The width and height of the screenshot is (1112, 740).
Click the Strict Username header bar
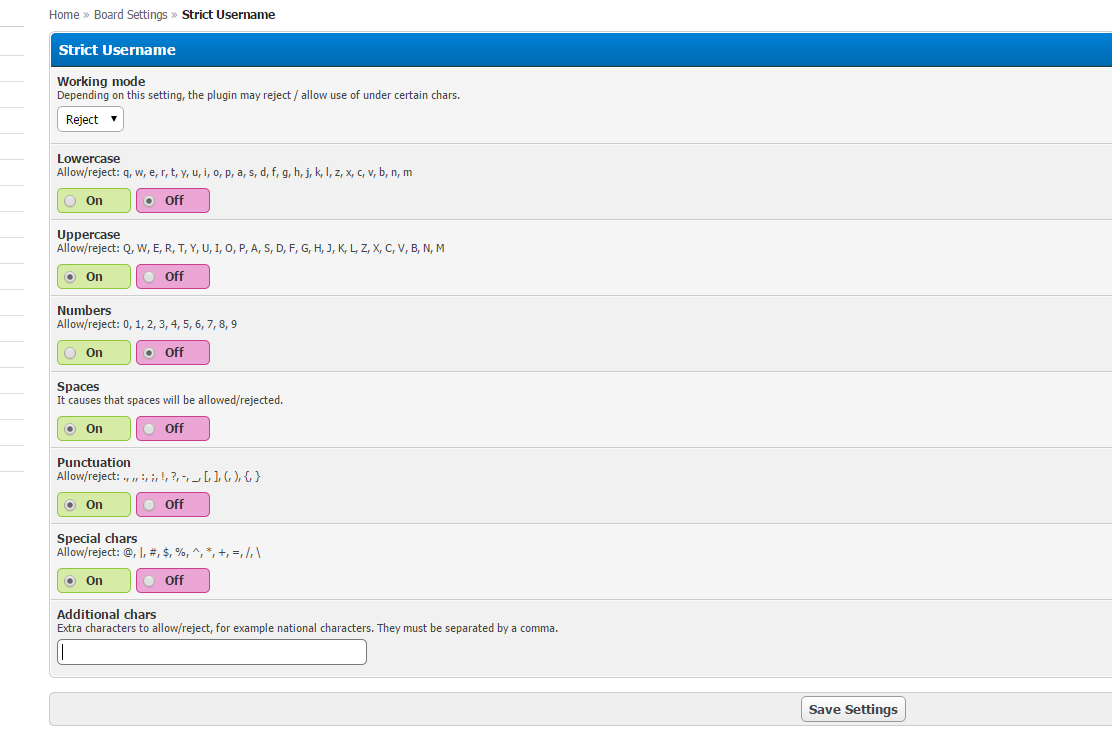click(580, 50)
